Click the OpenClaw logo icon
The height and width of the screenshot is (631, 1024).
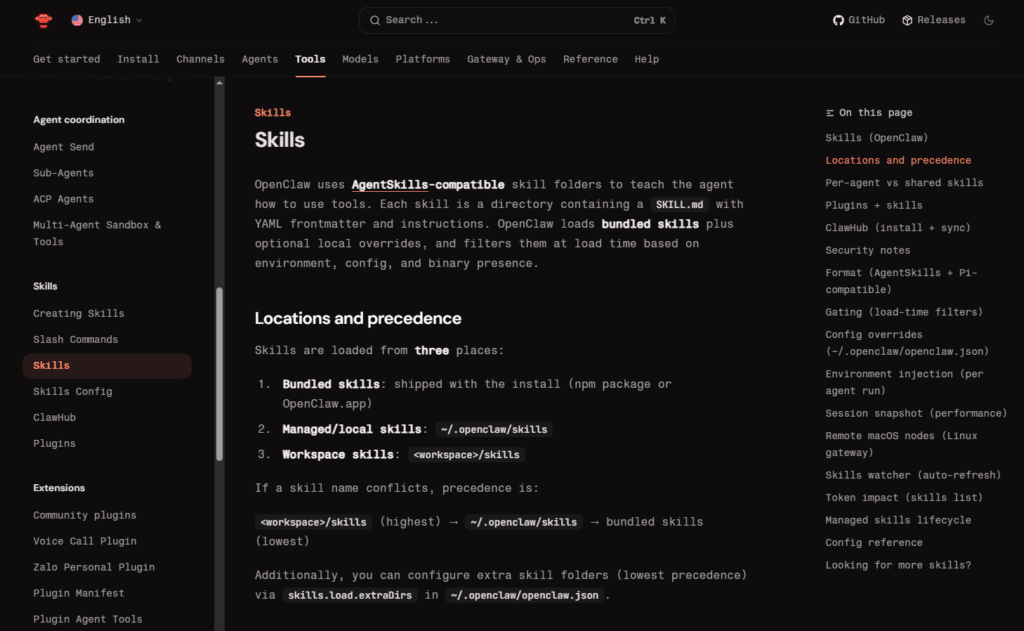pyautogui.click(x=43, y=20)
